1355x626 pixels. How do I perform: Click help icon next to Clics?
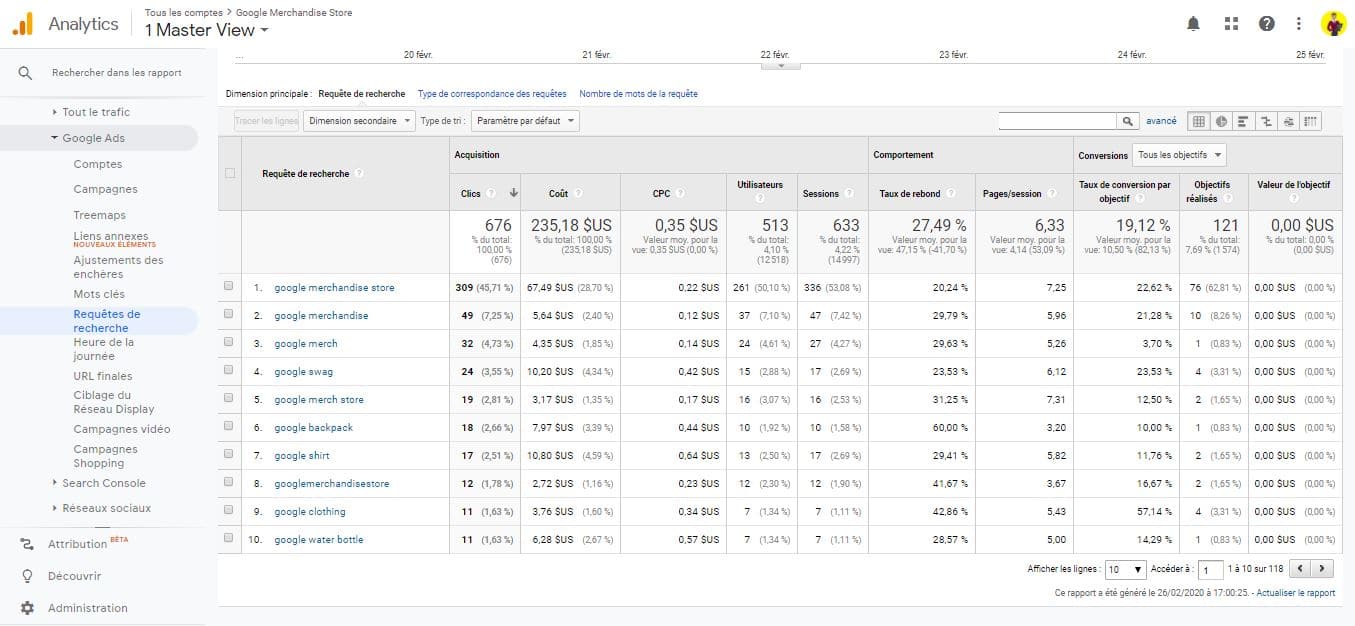[x=492, y=193]
